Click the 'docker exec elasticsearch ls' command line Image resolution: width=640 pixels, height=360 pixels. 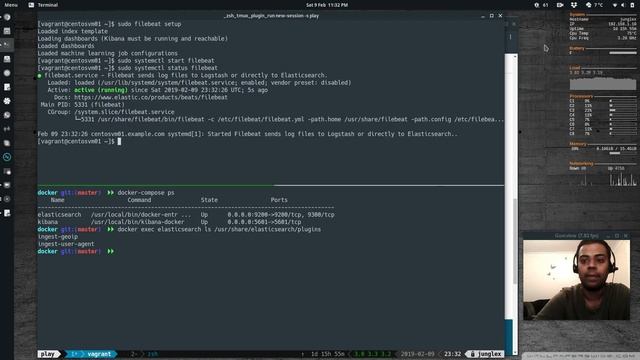click(219, 229)
